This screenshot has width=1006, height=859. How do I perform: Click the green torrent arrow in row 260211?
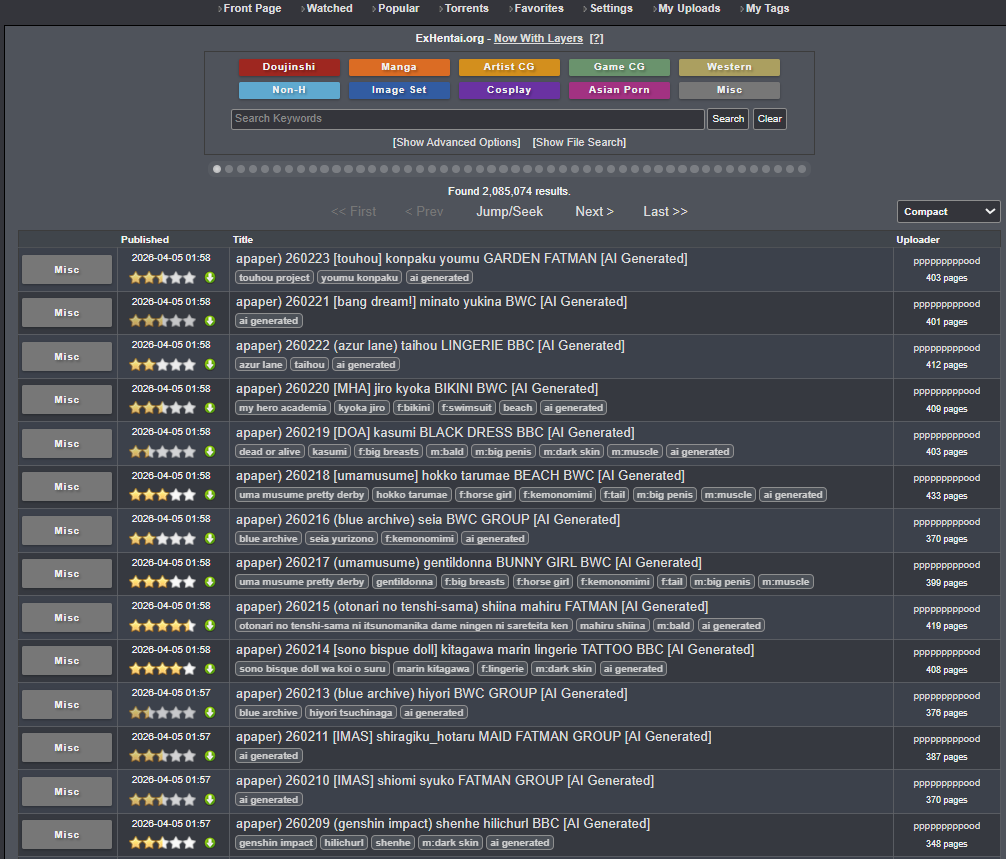tap(210, 756)
